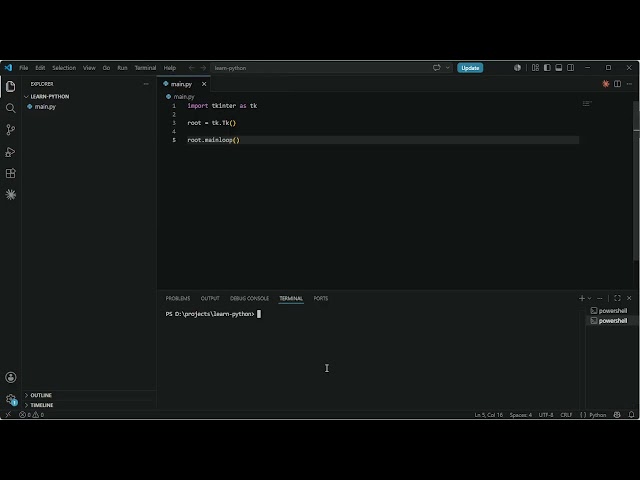Click the Update button
The image size is (640, 480).
[x=470, y=68]
